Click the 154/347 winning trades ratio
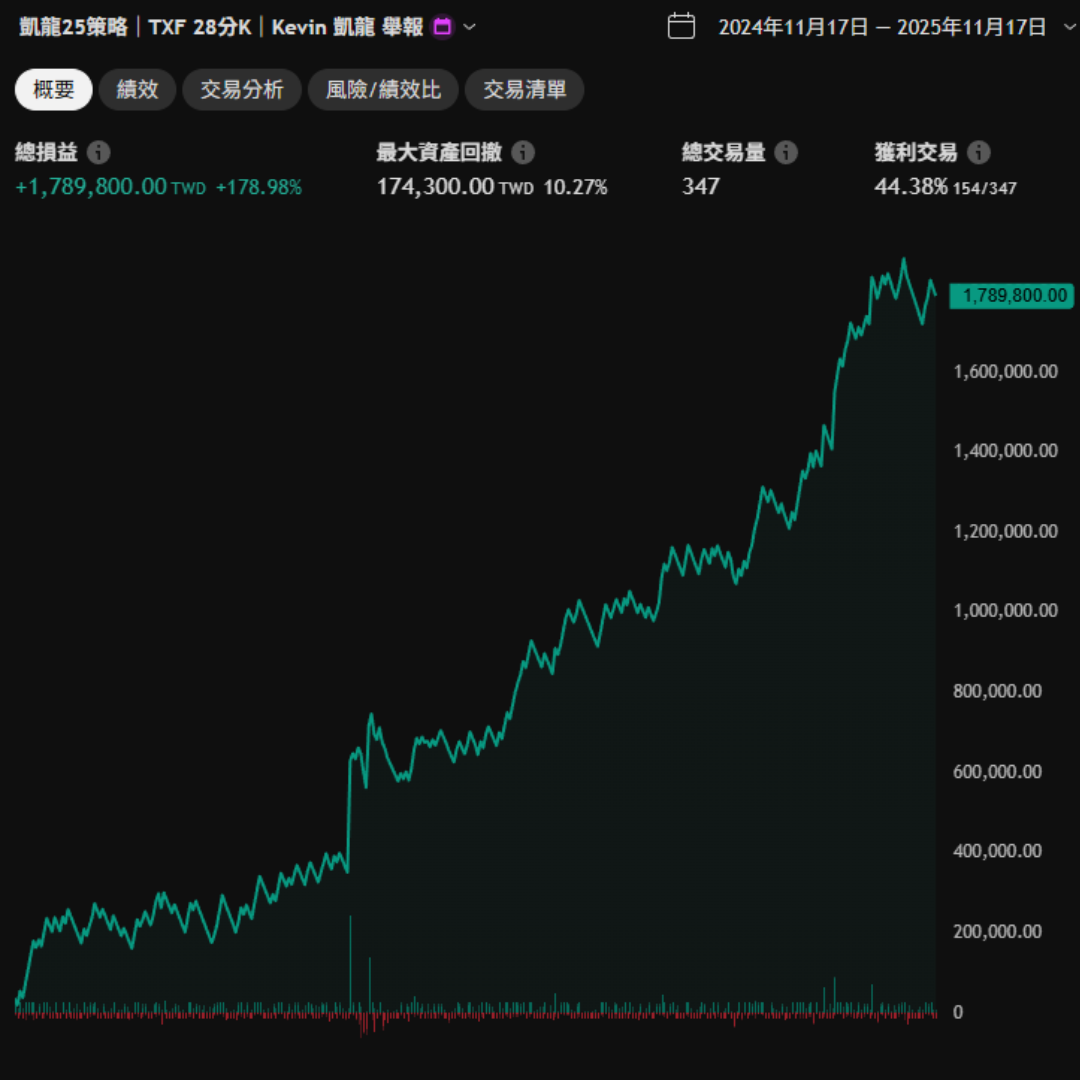 point(985,188)
